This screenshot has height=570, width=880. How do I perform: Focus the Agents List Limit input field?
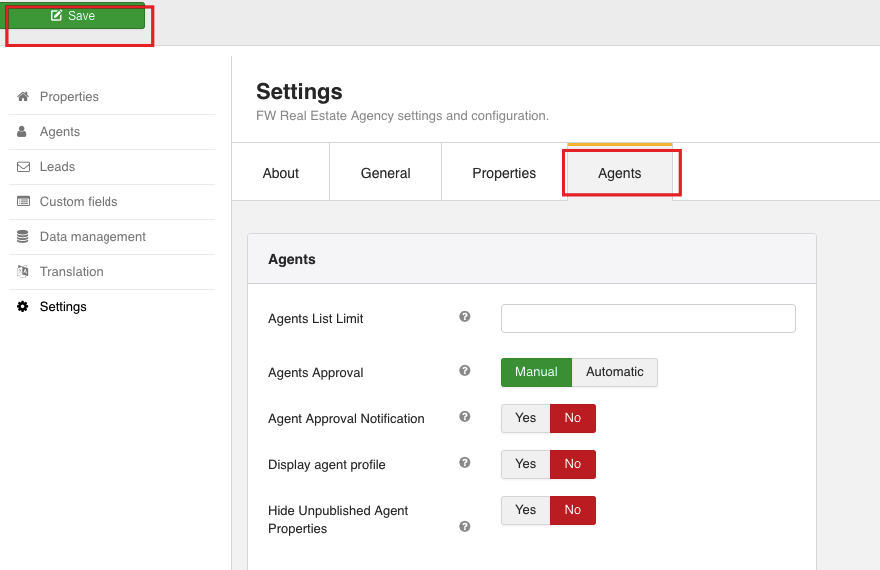(x=648, y=318)
